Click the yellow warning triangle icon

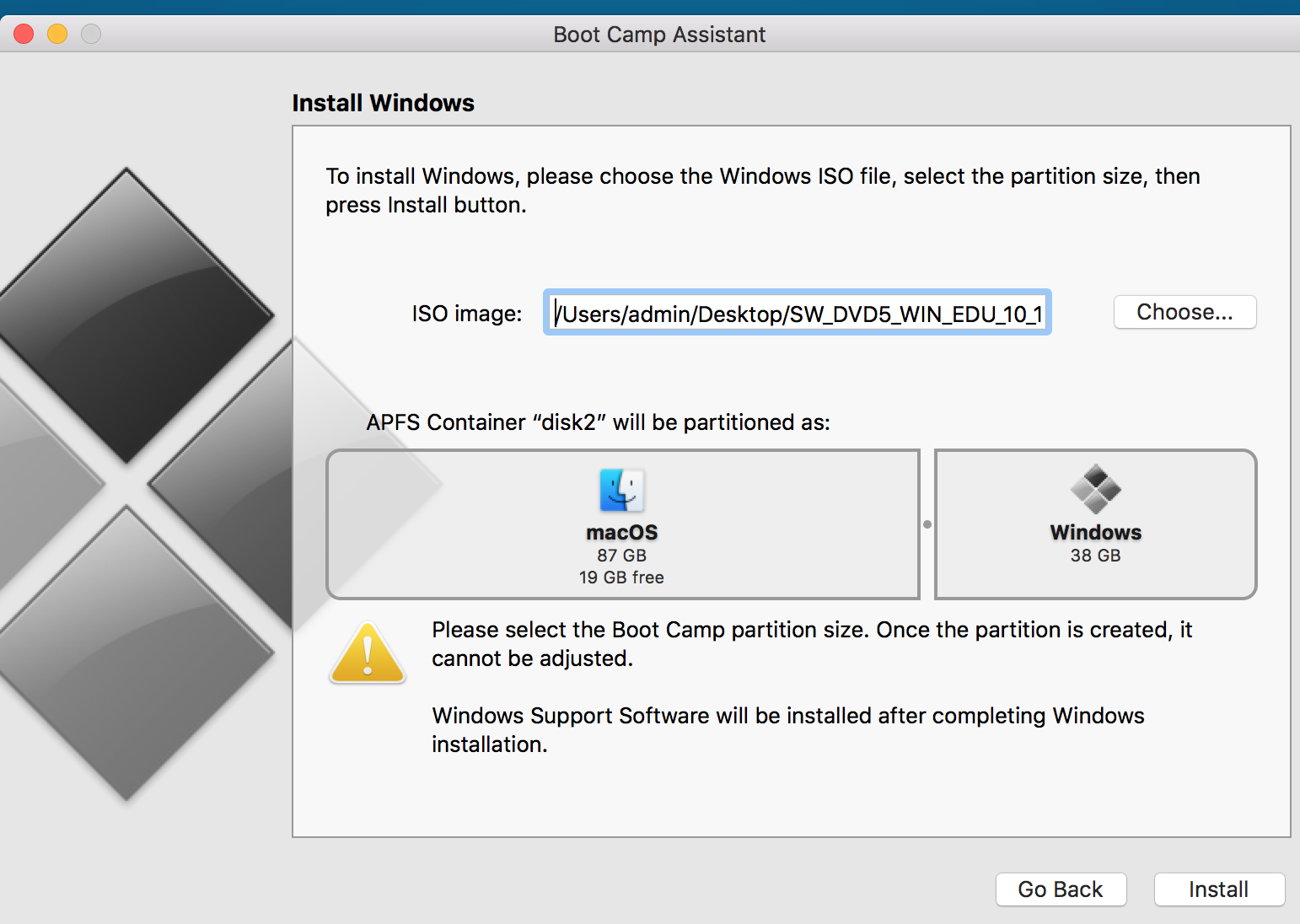(368, 653)
